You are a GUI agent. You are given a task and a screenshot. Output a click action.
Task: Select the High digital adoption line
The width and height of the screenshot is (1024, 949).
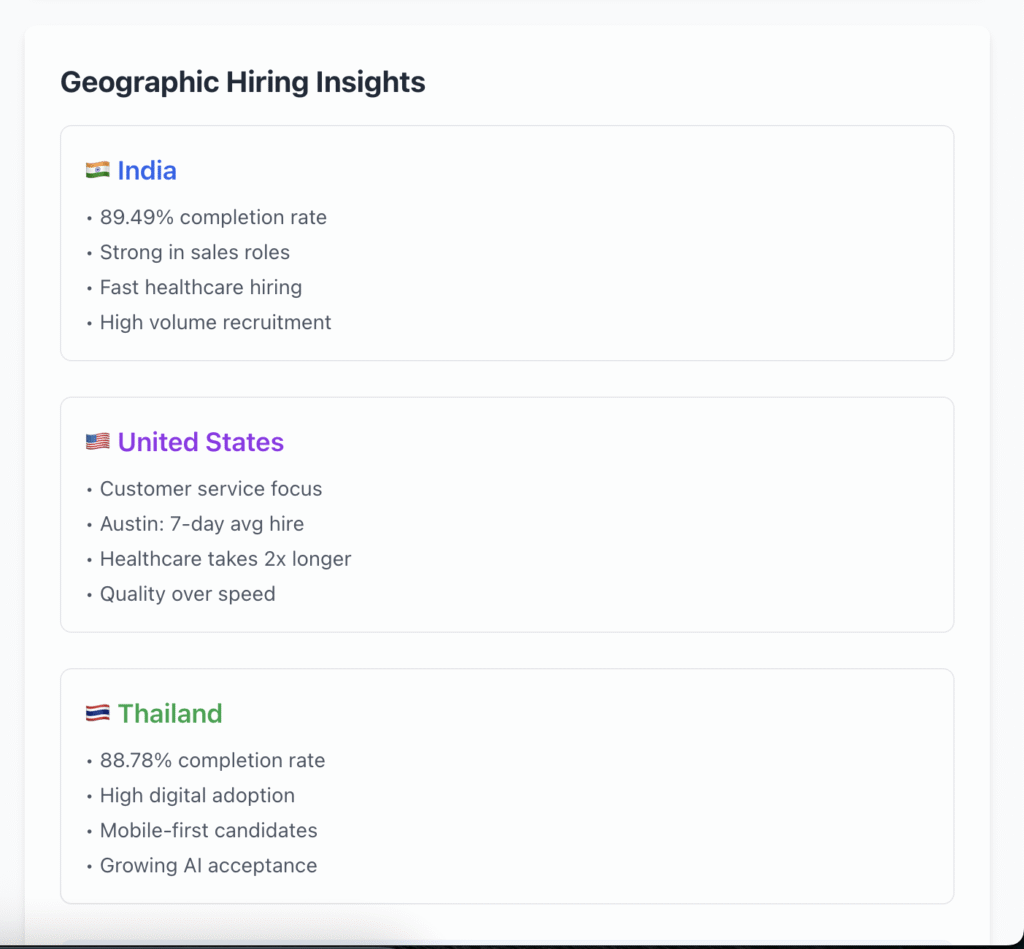pyautogui.click(x=197, y=795)
